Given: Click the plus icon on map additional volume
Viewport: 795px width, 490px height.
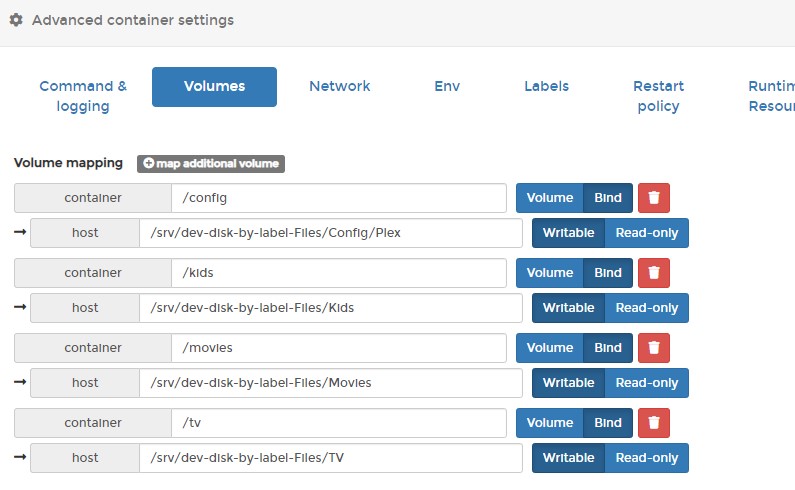Looking at the screenshot, I should (149, 163).
